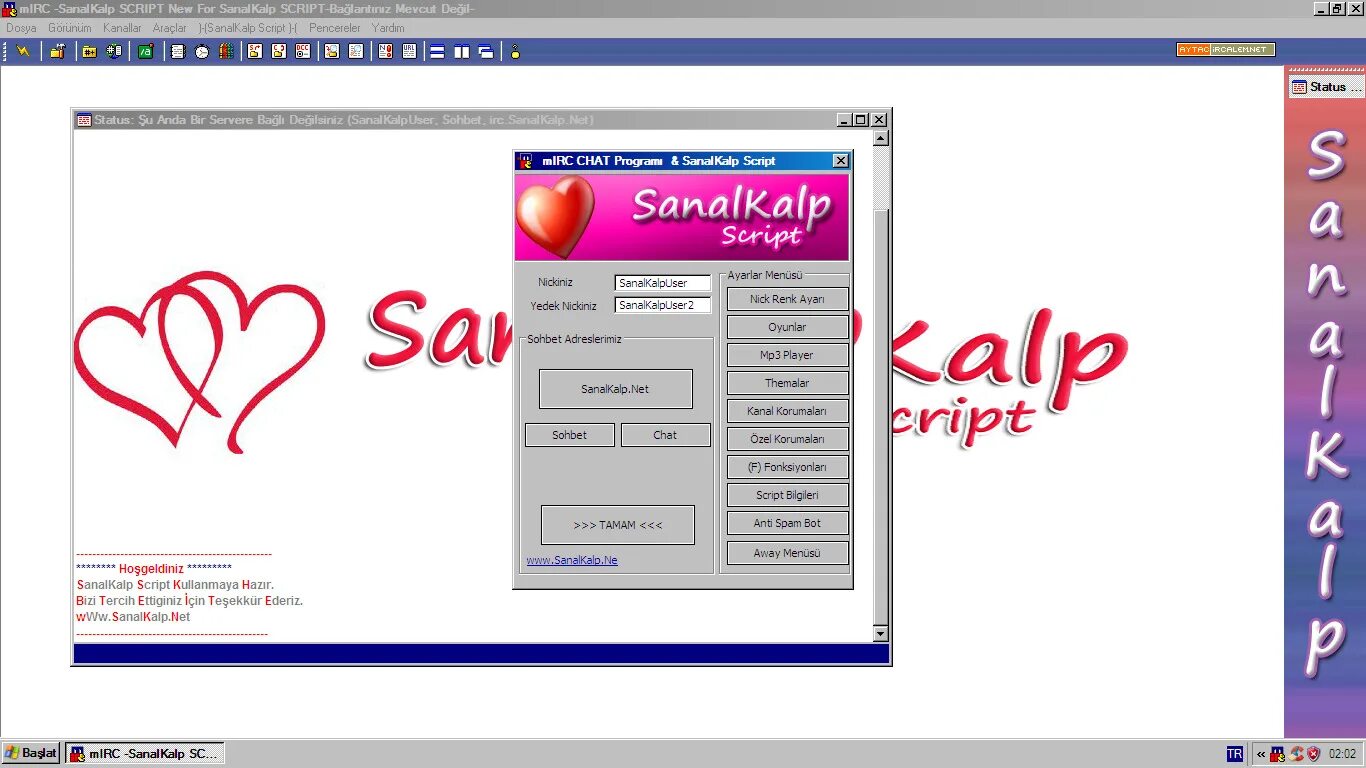Click the Nick Renk Ayarı button
Image resolution: width=1366 pixels, height=768 pixels.
788,299
